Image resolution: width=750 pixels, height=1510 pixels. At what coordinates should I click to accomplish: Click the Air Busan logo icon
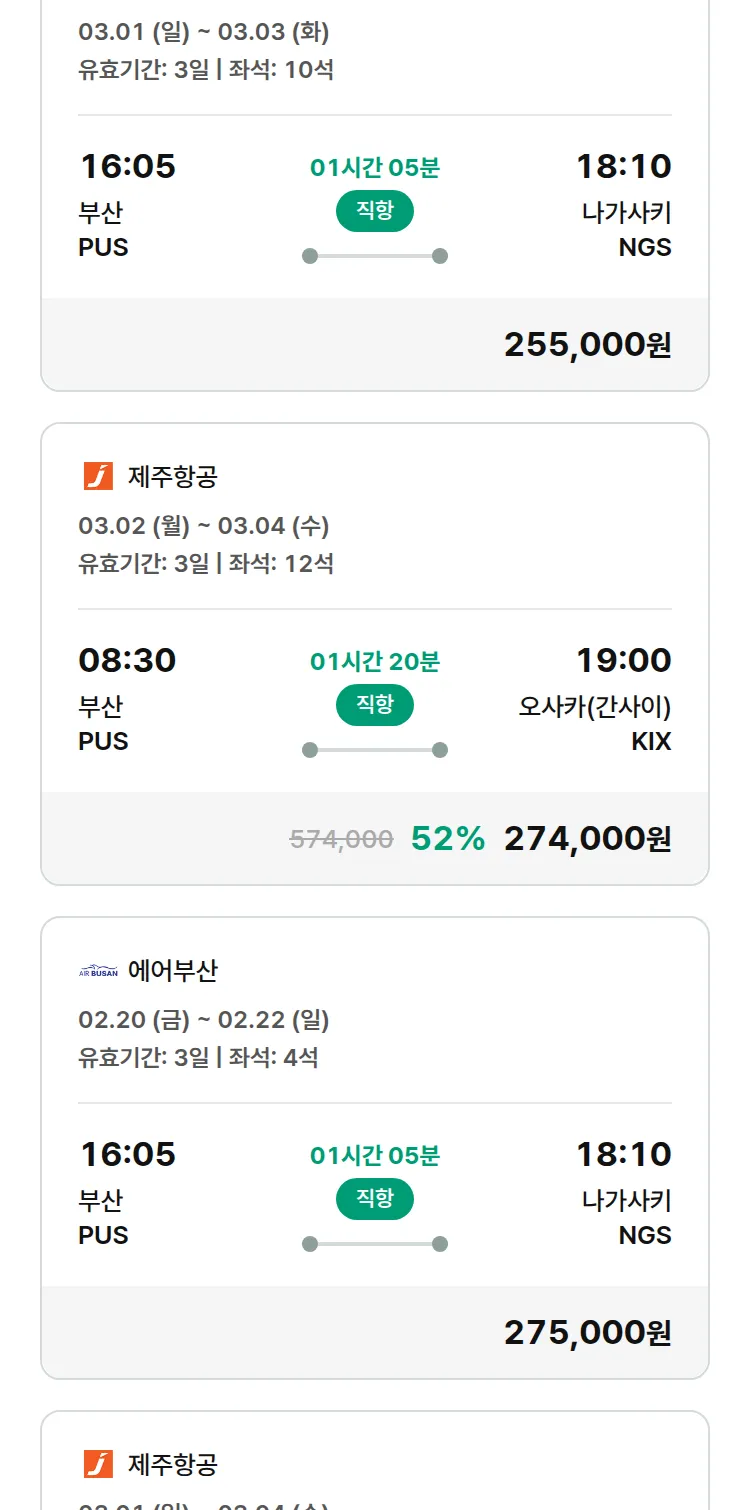pos(98,971)
